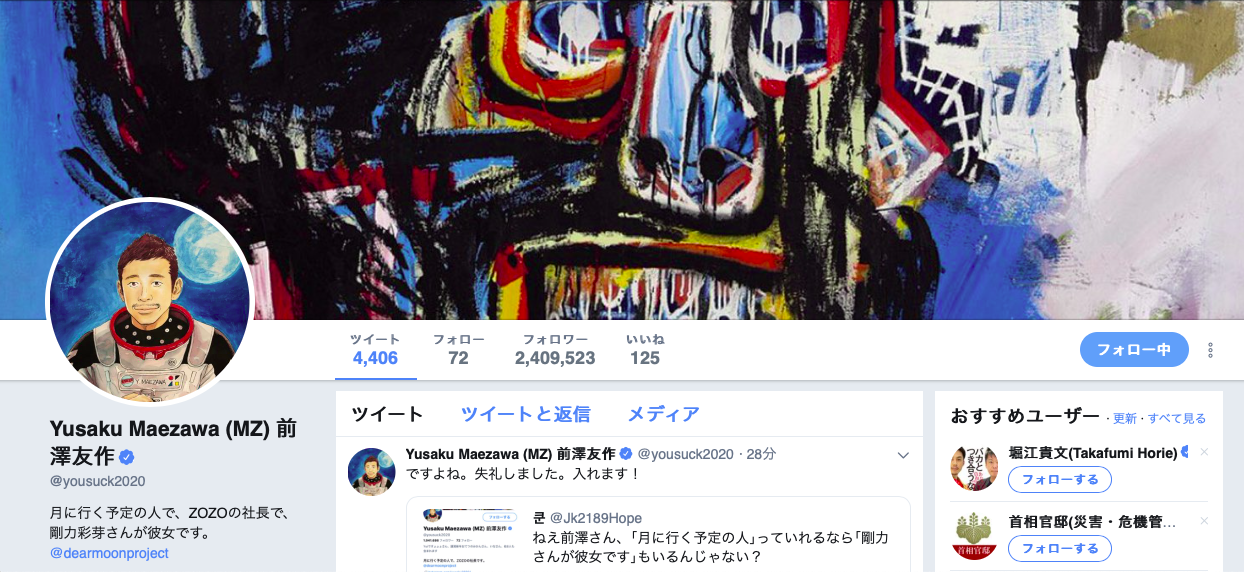Click the large astronaut profile avatar

150,301
